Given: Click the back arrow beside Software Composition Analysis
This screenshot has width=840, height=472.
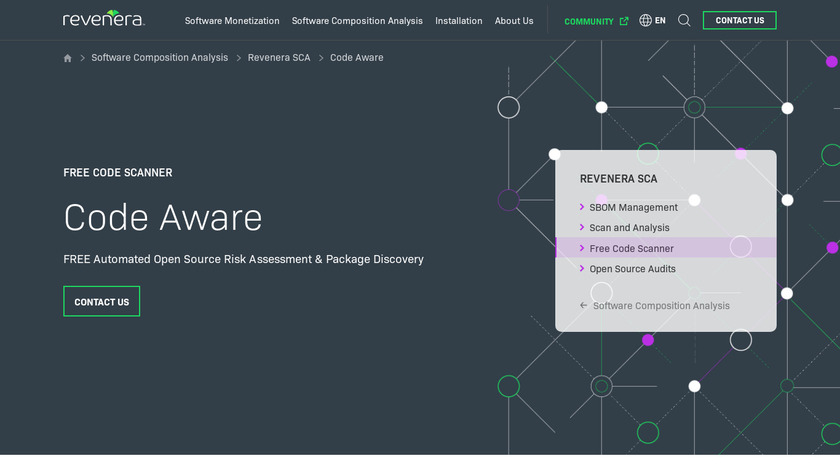Looking at the screenshot, I should 583,305.
